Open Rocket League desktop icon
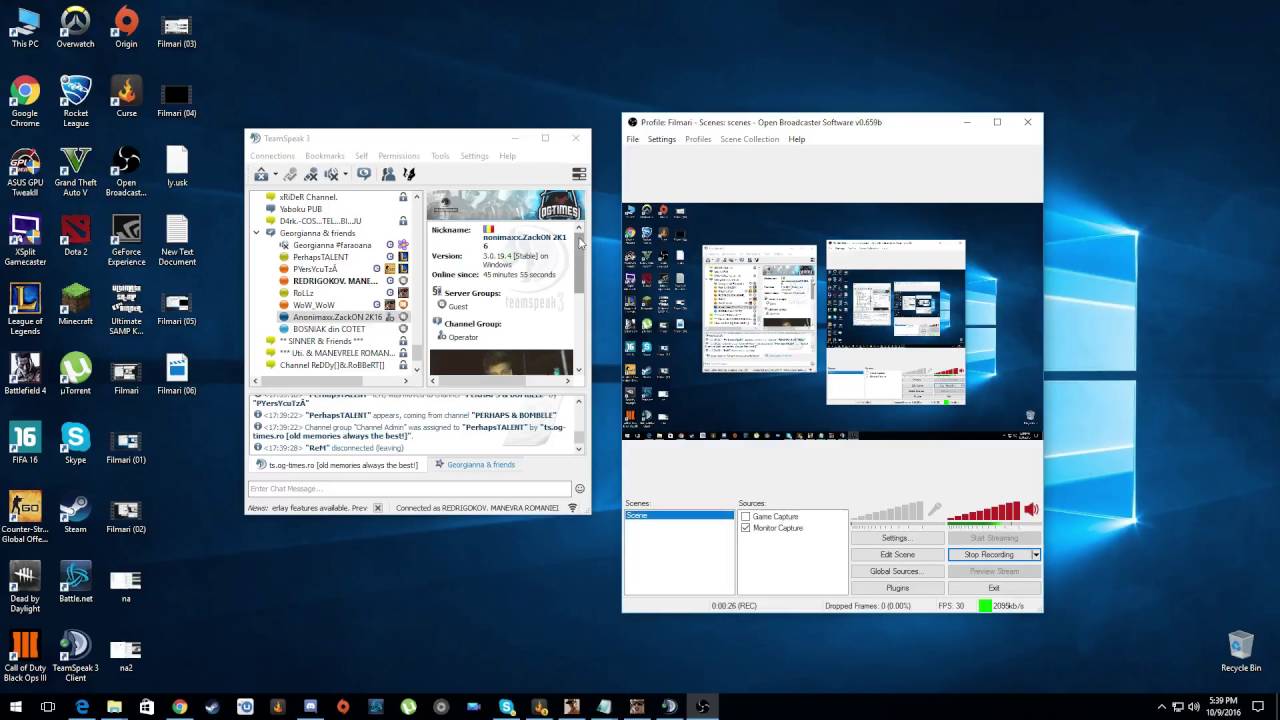Viewport: 1280px width, 720px height. pyautogui.click(x=75, y=102)
